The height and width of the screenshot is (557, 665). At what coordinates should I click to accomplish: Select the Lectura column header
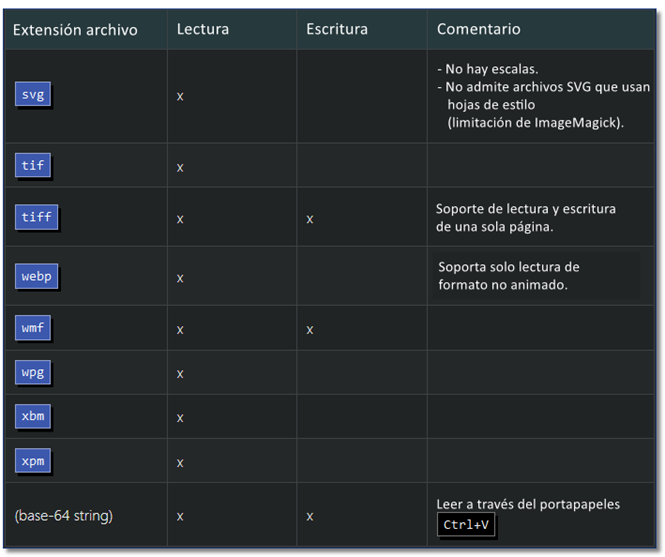point(203,29)
